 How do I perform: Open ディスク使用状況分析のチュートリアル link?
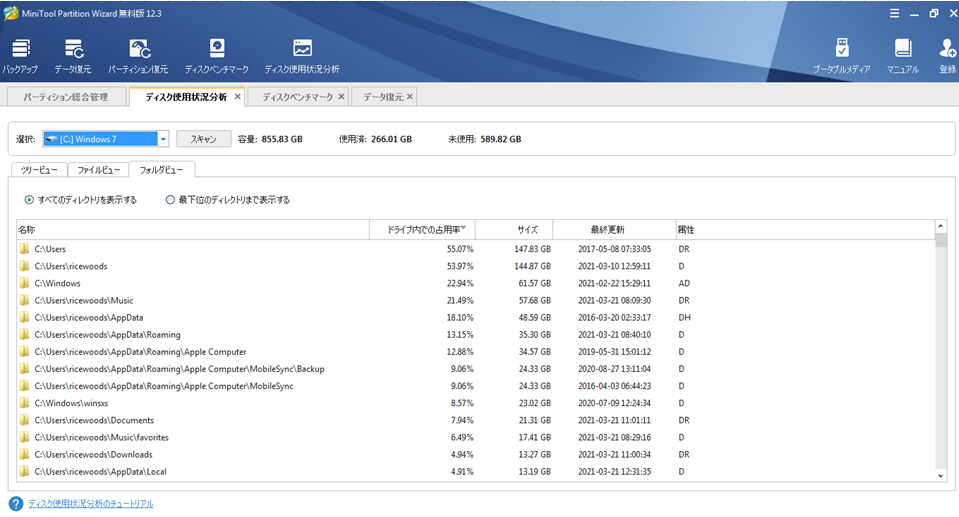pyautogui.click(x=91, y=504)
